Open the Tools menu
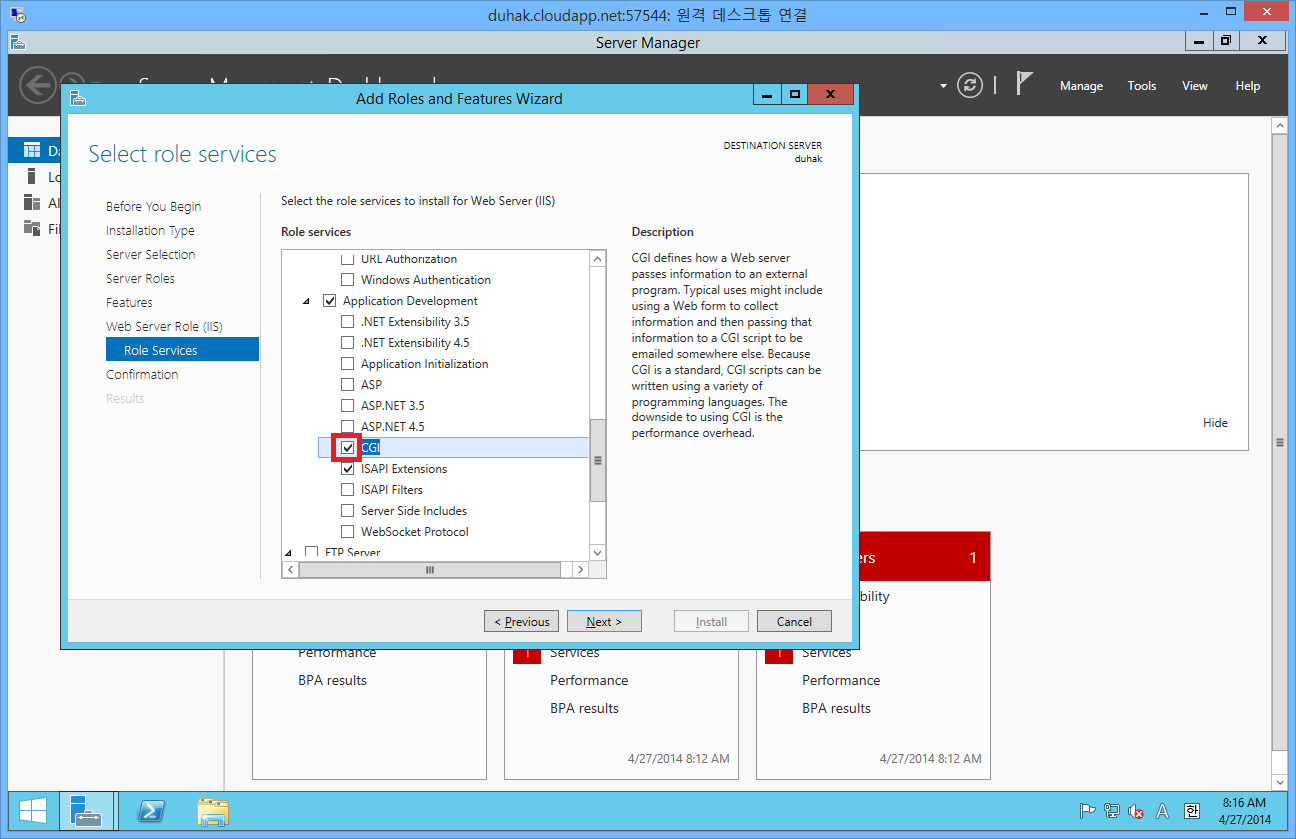Screen dimensions: 1296x839 pos(1142,86)
